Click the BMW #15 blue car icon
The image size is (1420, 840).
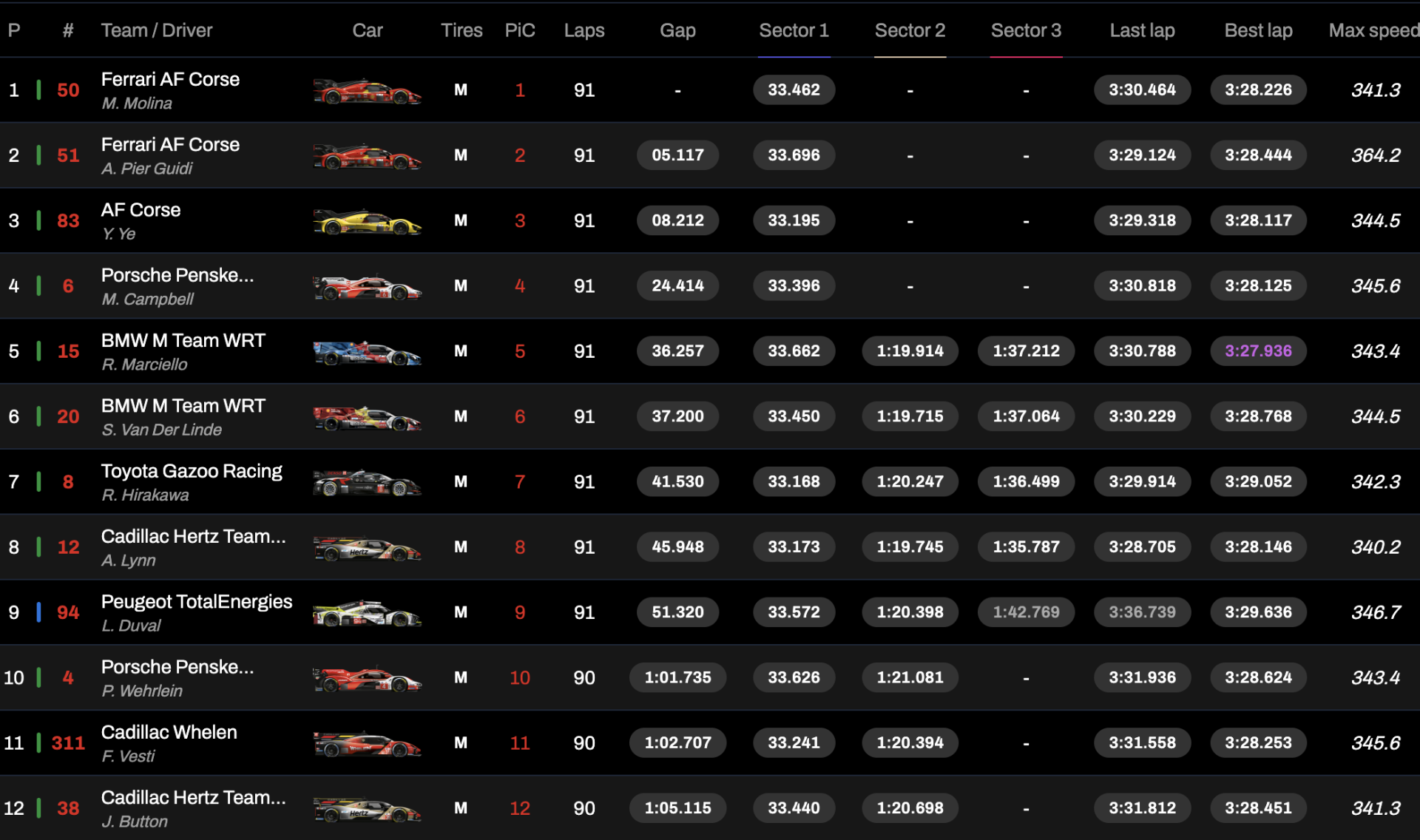pos(367,353)
